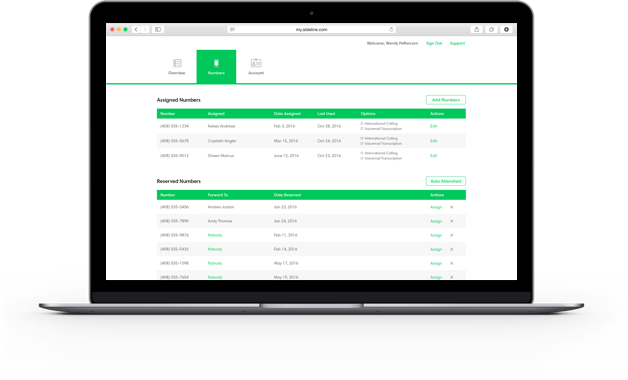Image resolution: width=628 pixels, height=380 pixels.
Task: Click the browser forward arrow
Action: click(x=145, y=30)
